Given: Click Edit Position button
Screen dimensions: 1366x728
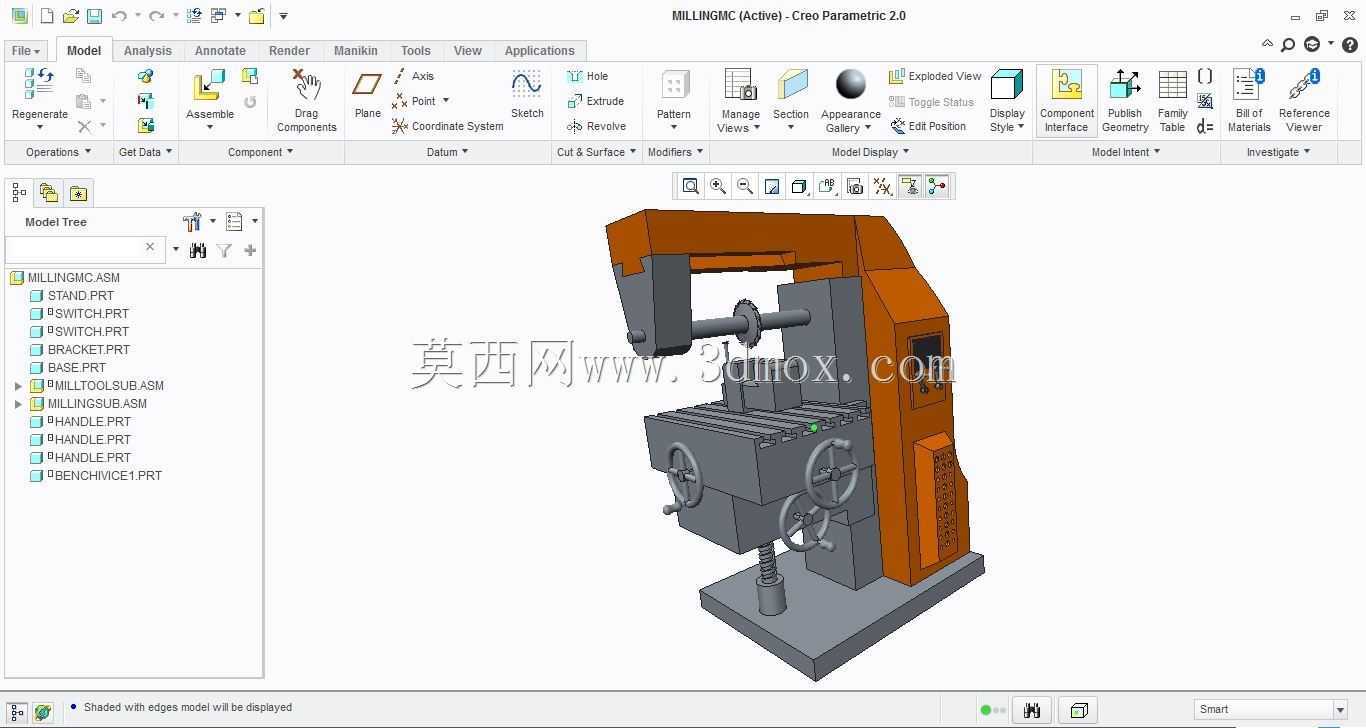Looking at the screenshot, I should point(928,126).
